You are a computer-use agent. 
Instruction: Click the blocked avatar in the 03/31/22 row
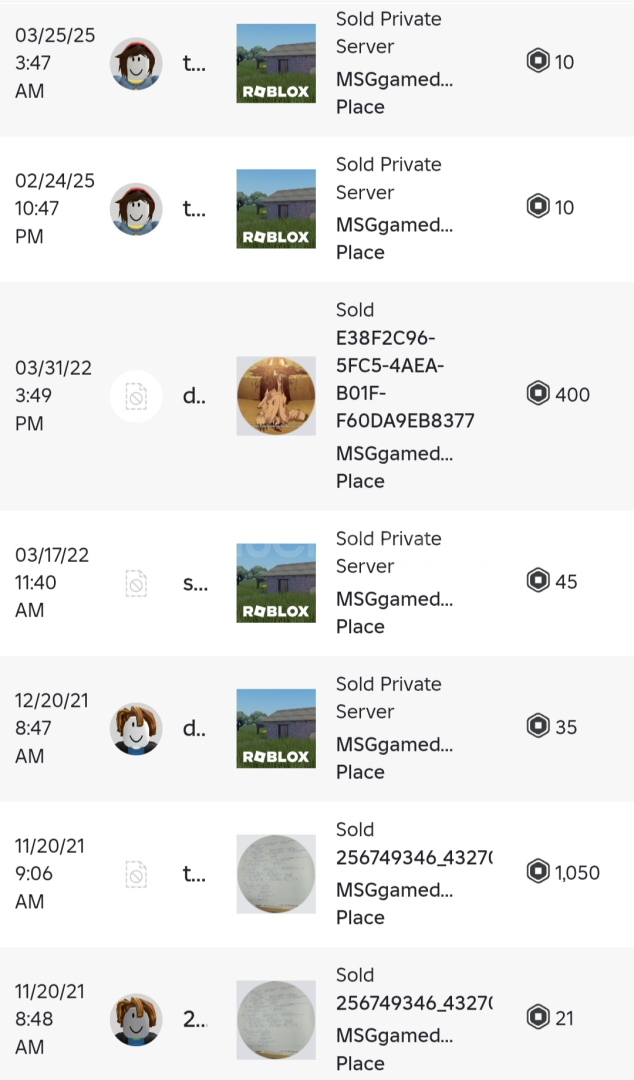click(136, 397)
